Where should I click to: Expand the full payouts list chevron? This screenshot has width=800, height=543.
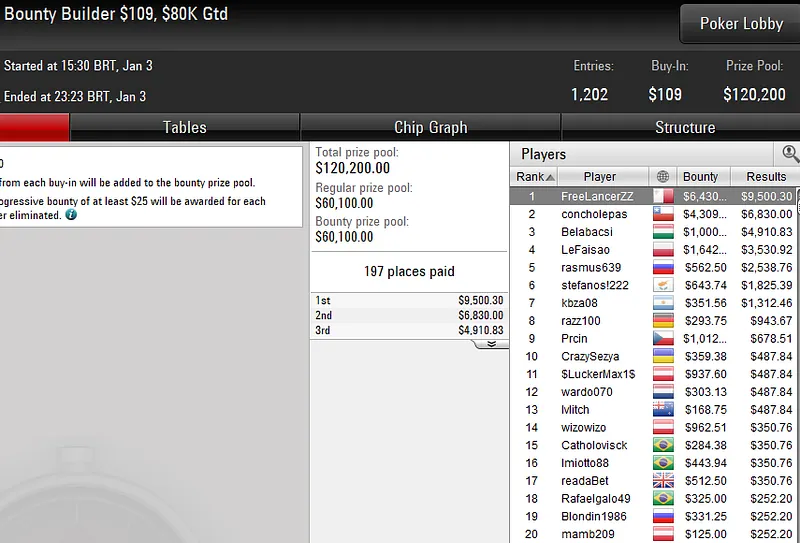pyautogui.click(x=491, y=344)
